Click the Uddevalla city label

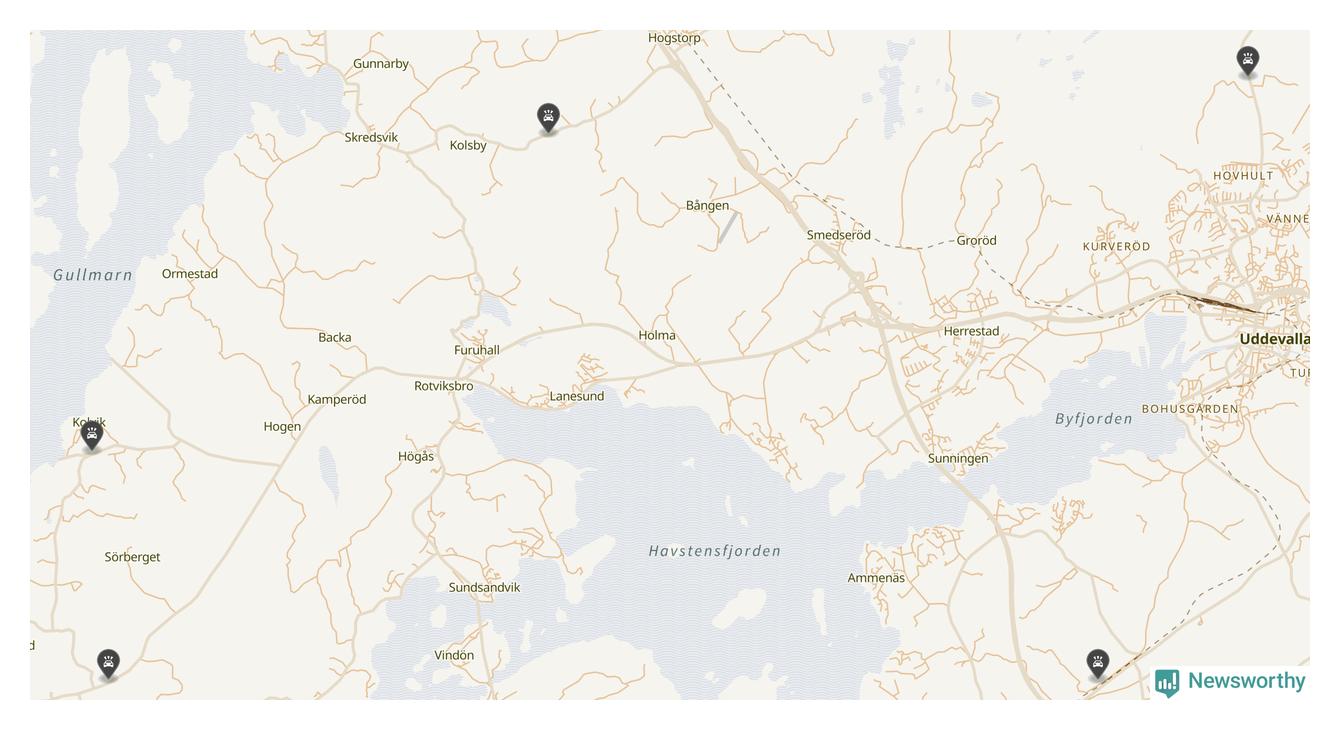click(x=1274, y=339)
